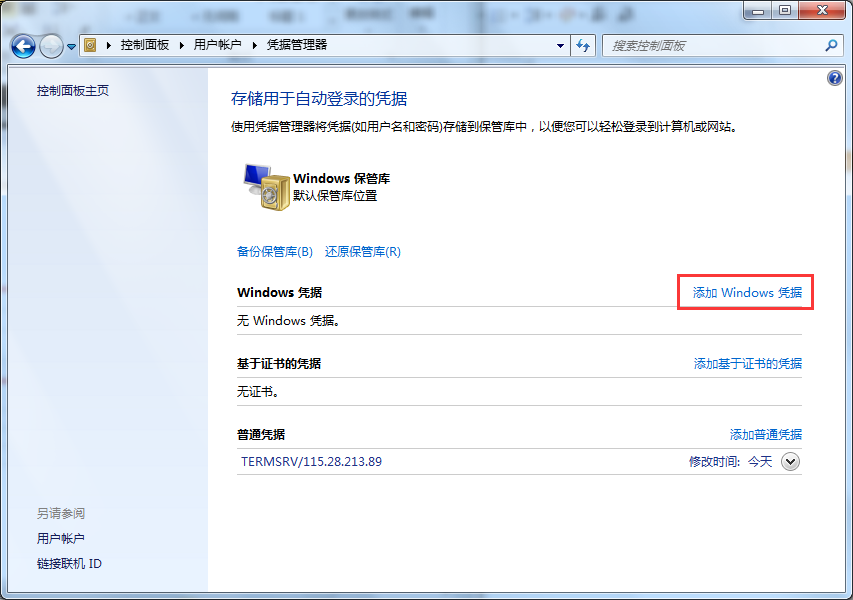The image size is (853, 600).
Task: Click the refresh button beside address bar
Action: click(x=584, y=45)
